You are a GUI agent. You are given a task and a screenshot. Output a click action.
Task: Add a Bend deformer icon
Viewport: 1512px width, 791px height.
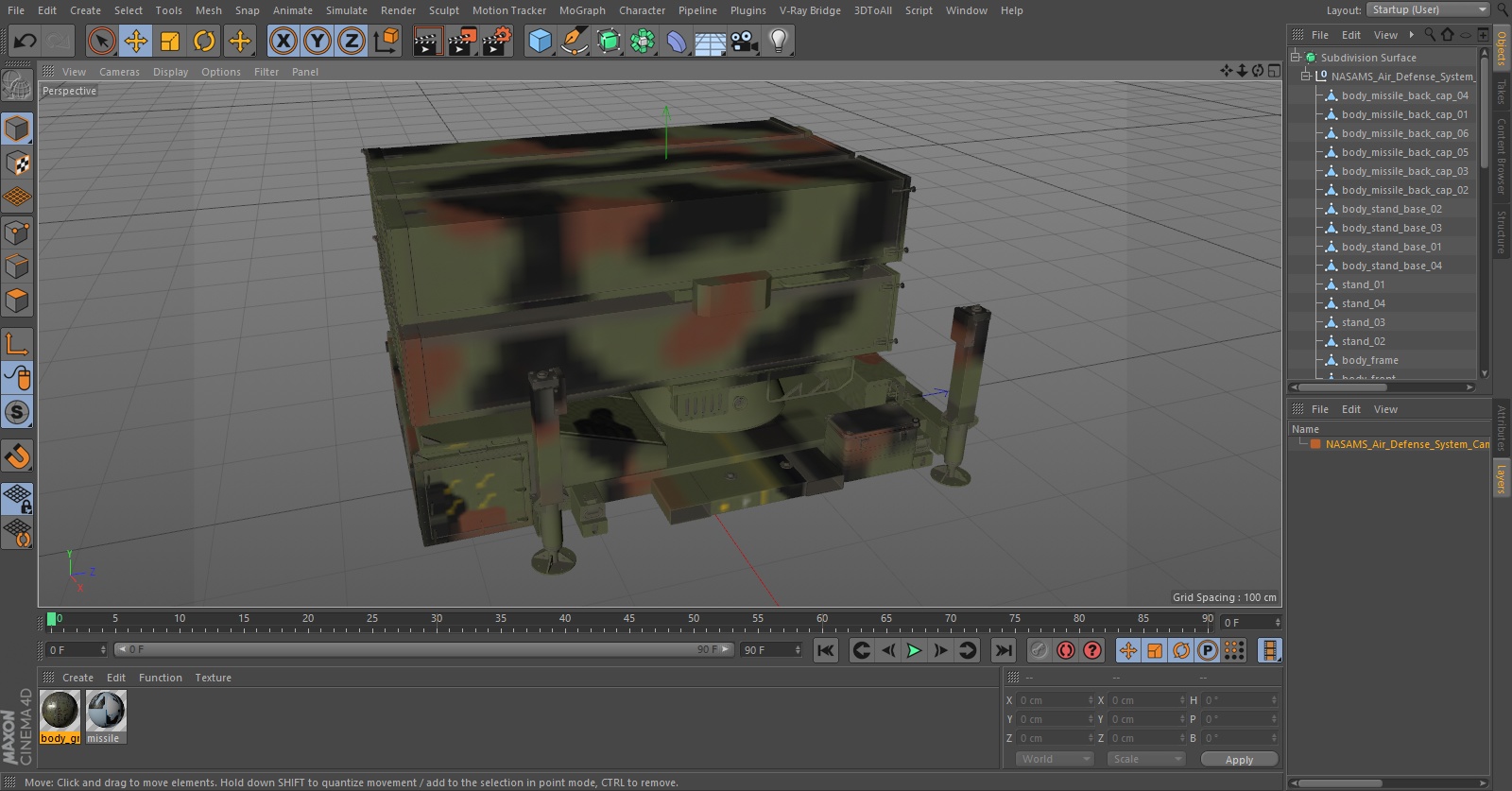point(677,41)
